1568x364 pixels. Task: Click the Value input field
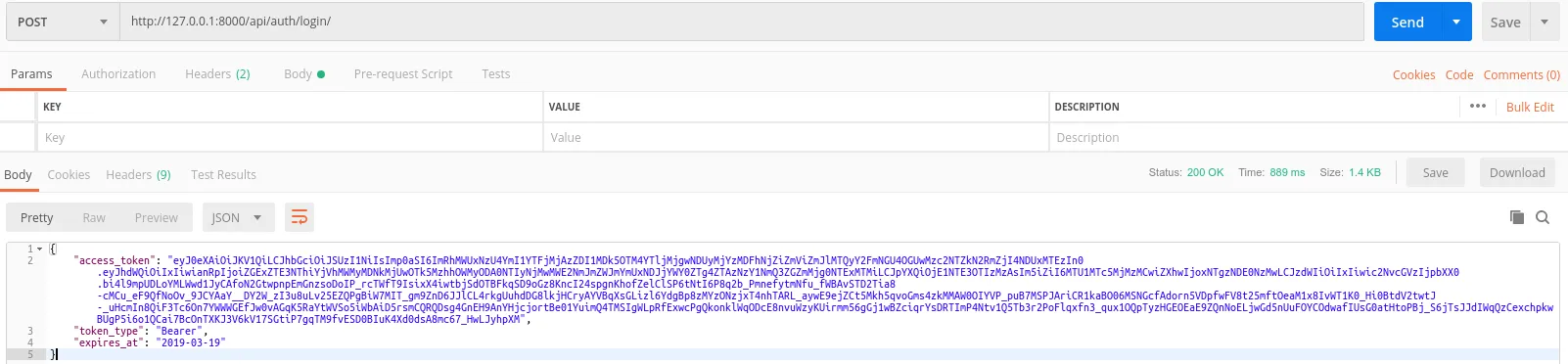coord(796,138)
